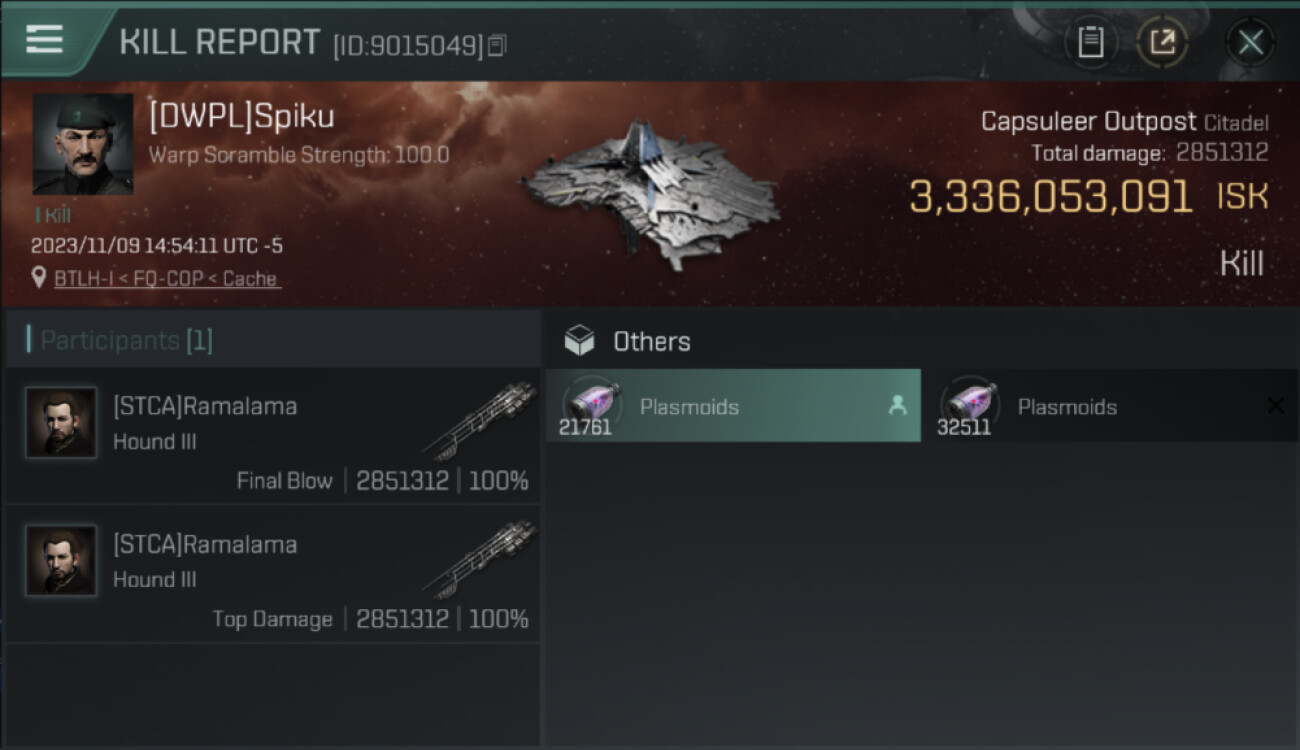View Spiku's victim portrait
1300x750 pixels.
coord(83,144)
